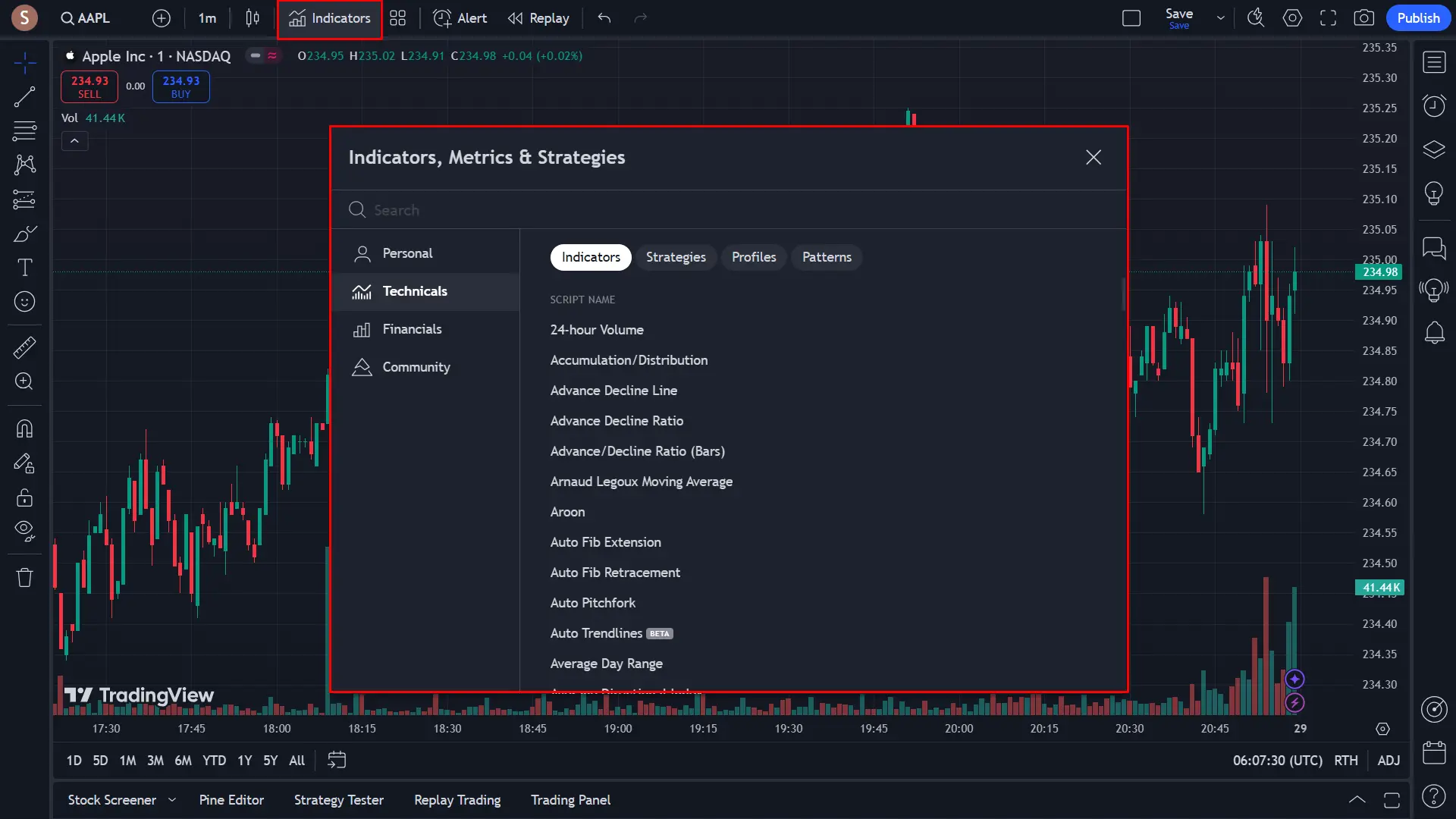Switch to the Patterns tab
This screenshot has height=819, width=1456.
point(827,257)
